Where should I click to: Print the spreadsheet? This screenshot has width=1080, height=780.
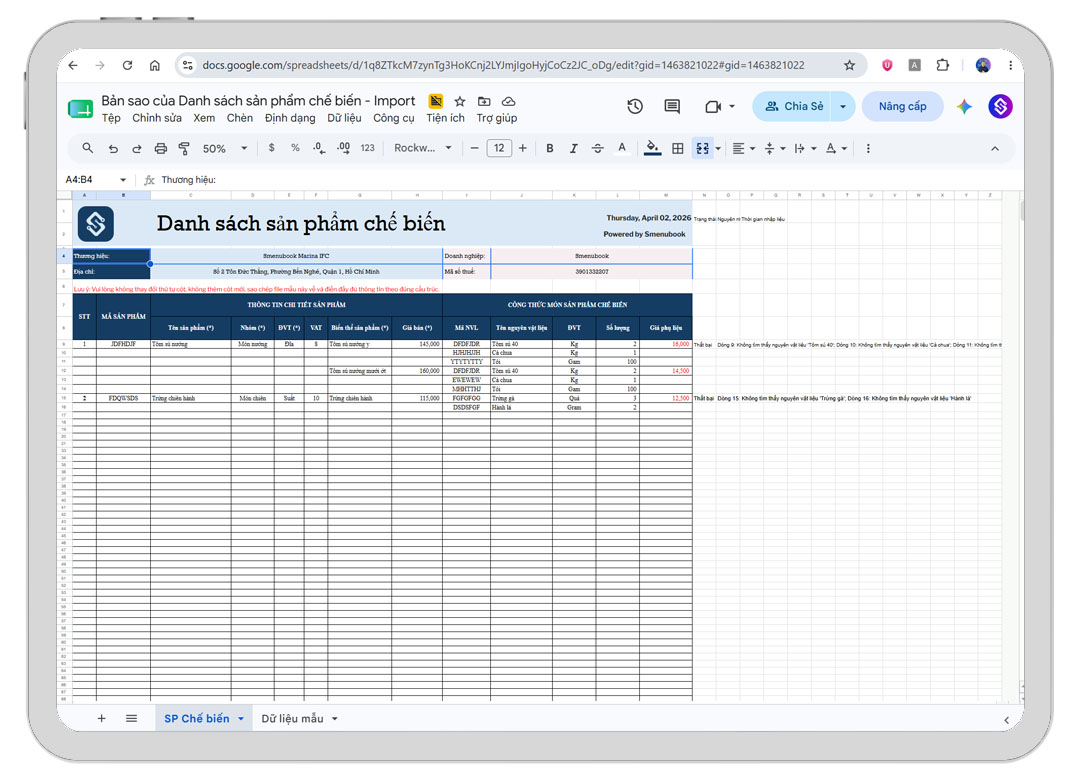coord(160,148)
